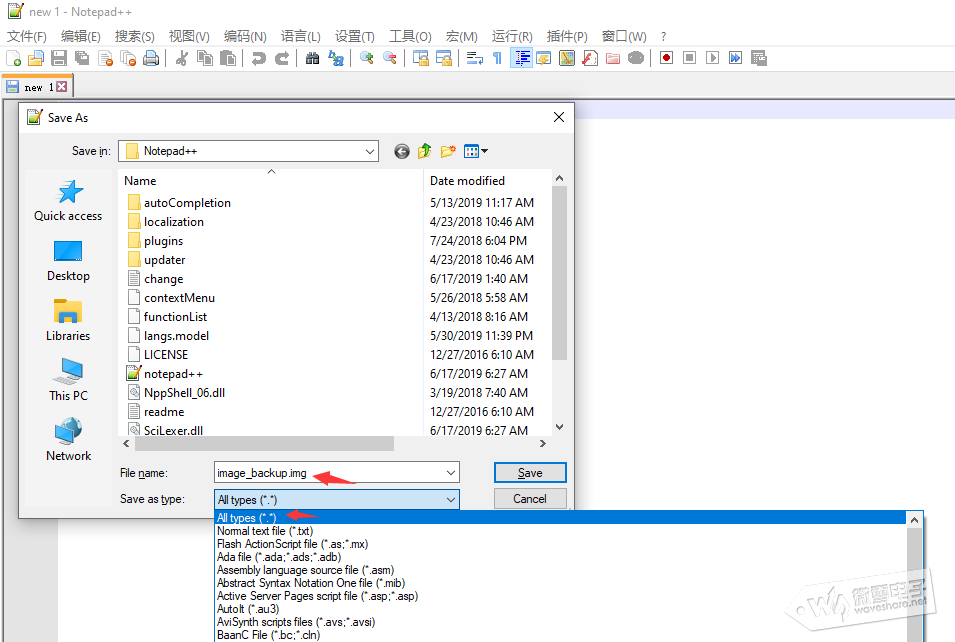
Task: Select Normal text file (*.txt) type
Action: [x=265, y=531]
